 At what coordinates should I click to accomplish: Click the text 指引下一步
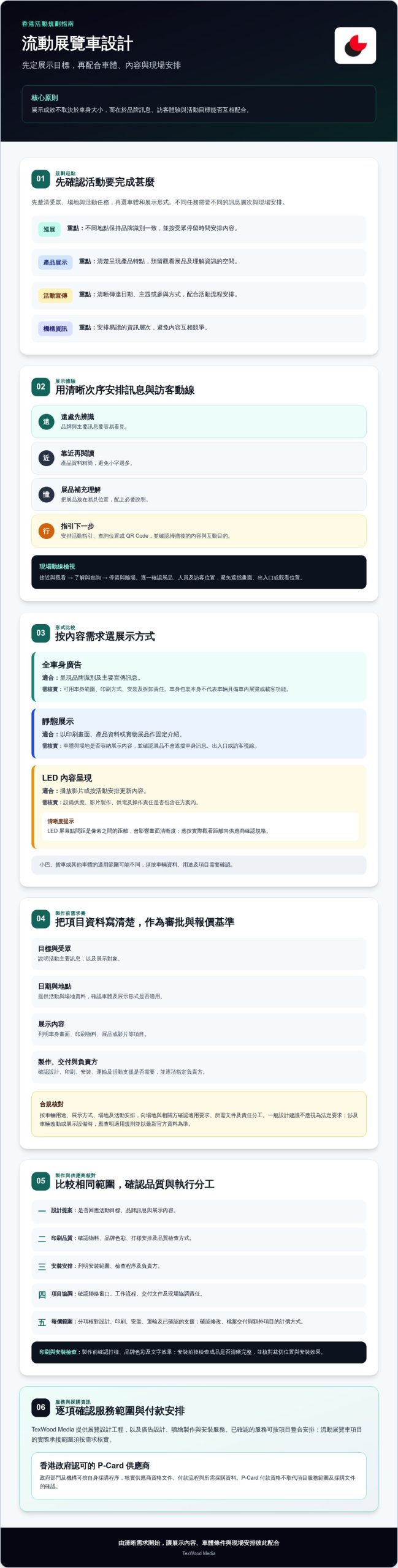pos(77,526)
